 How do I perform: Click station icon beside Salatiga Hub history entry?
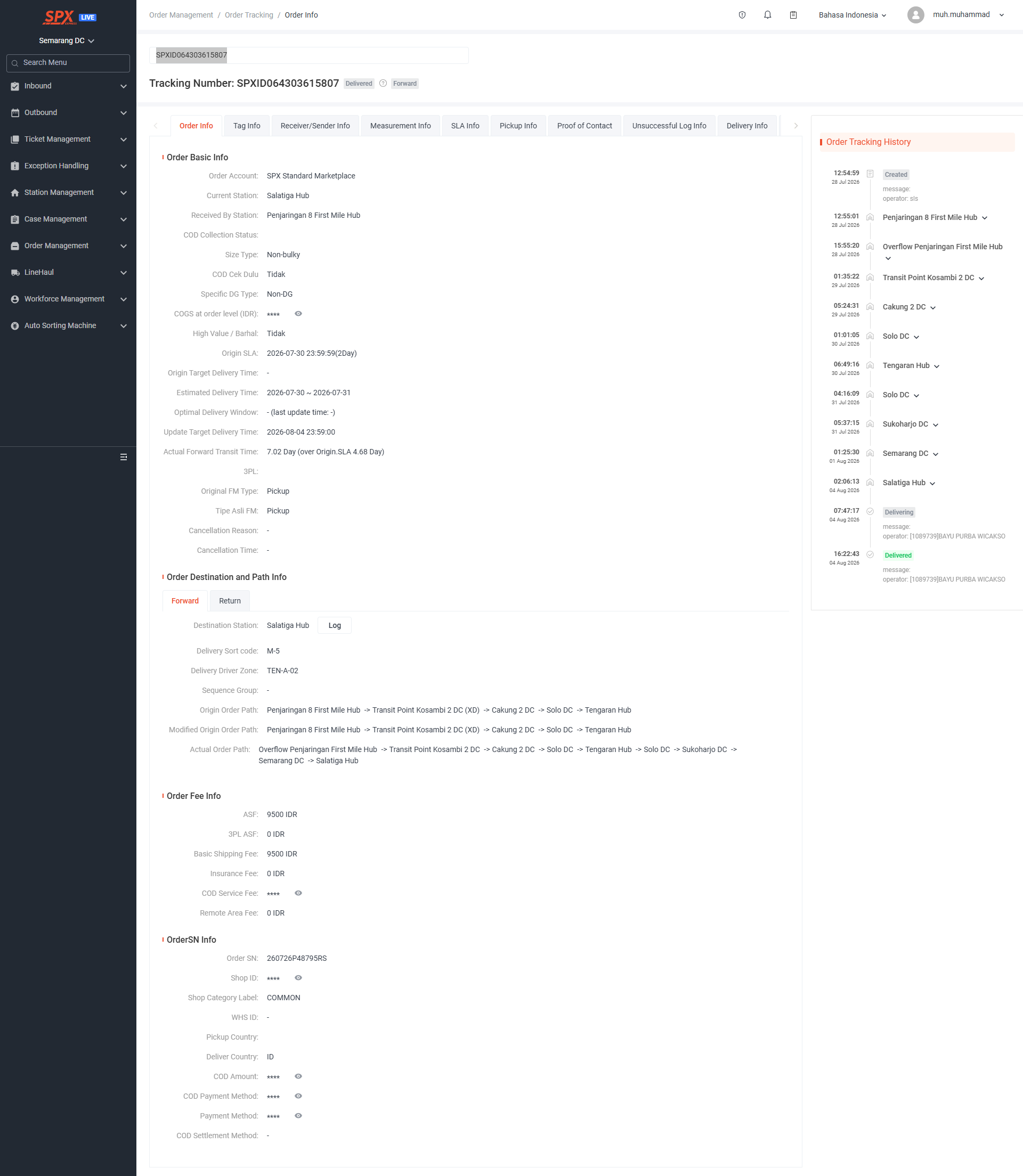click(870, 482)
